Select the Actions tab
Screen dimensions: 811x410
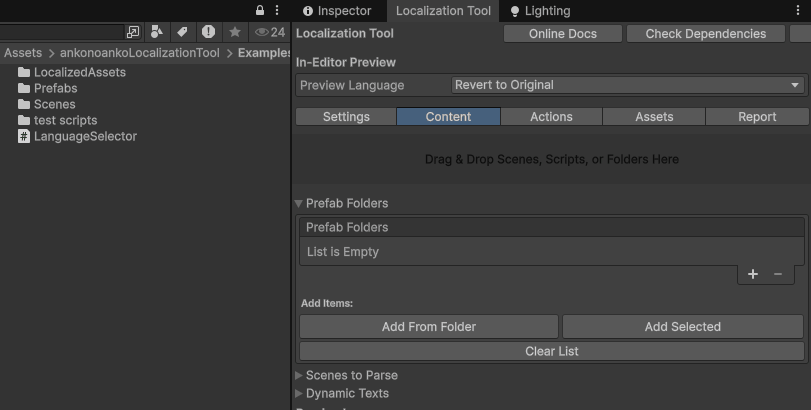tap(551, 117)
